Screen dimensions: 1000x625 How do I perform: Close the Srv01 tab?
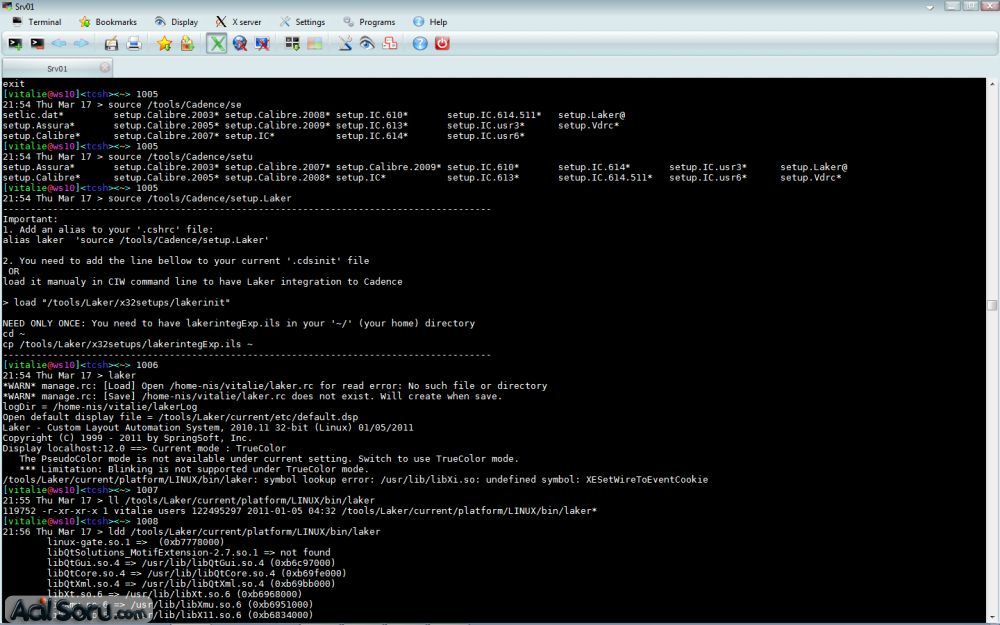point(105,66)
